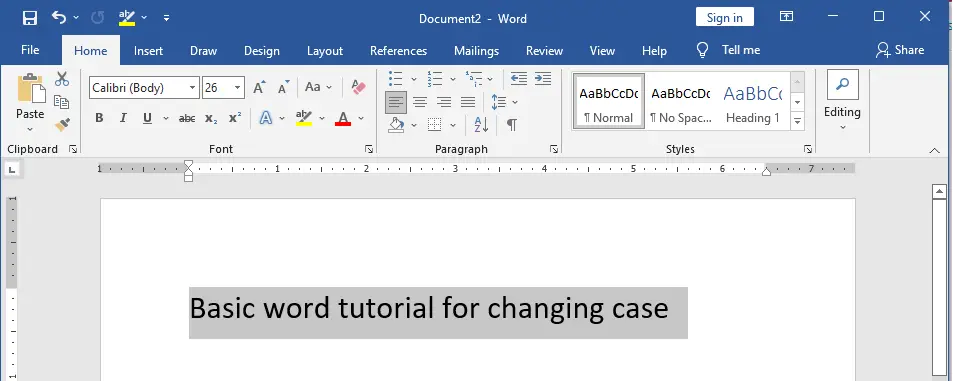Click the Tell me search box

click(729, 50)
